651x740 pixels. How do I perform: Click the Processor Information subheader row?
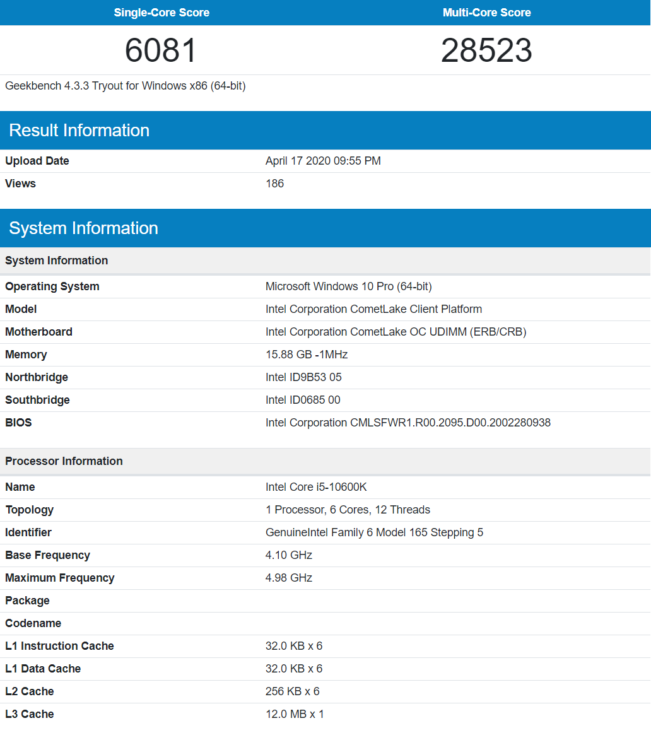[x=64, y=461]
